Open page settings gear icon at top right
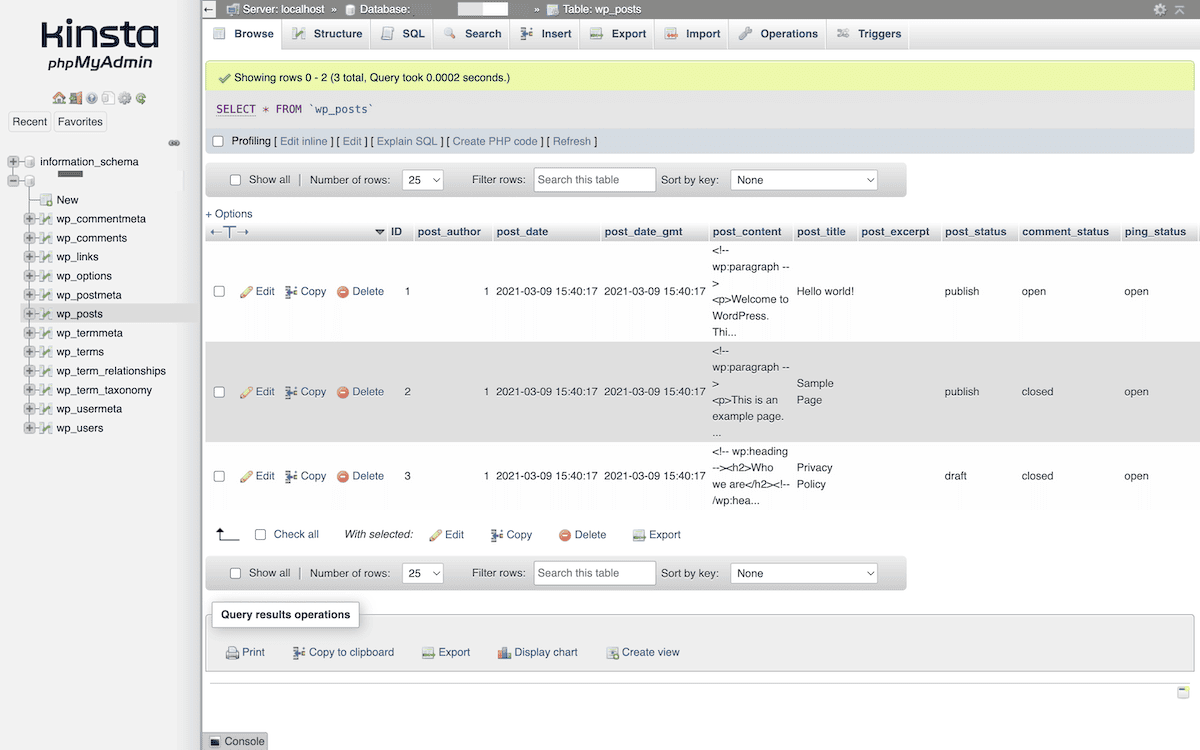Viewport: 1200px width, 750px height. (x=1160, y=9)
